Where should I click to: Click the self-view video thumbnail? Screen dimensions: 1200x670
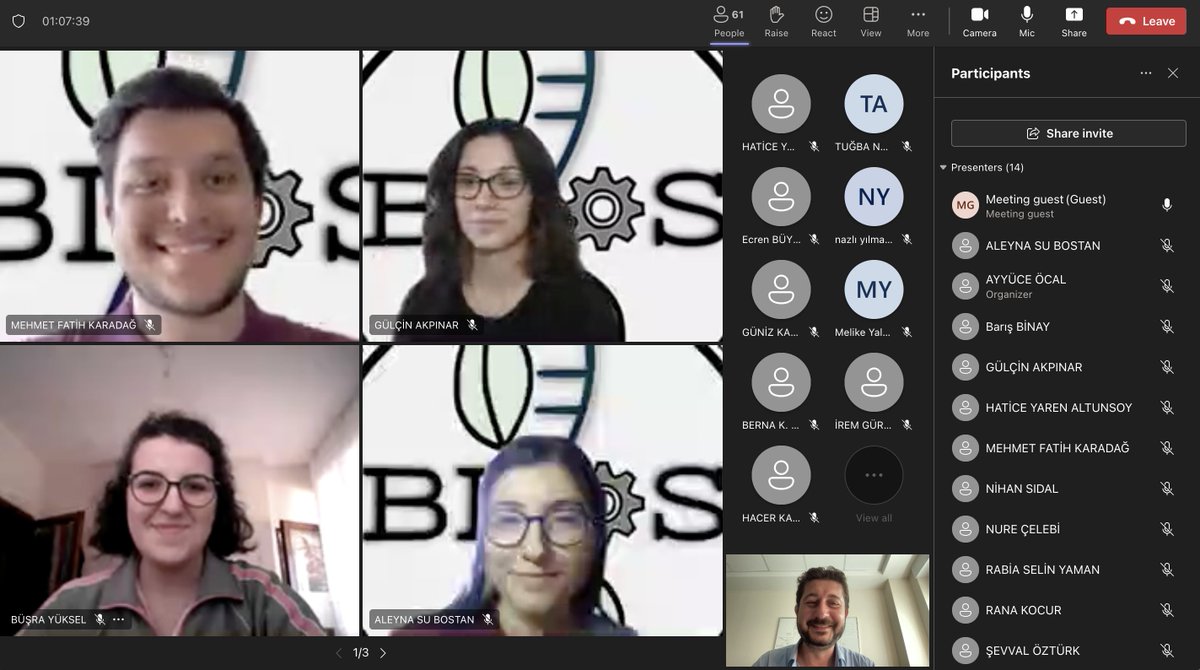tap(827, 610)
